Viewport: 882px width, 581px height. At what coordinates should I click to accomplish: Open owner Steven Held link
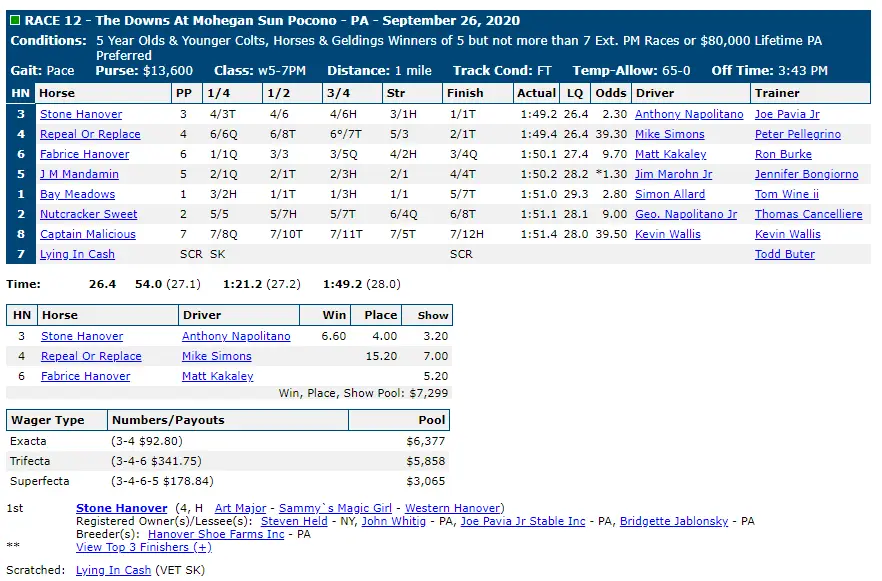pos(294,521)
